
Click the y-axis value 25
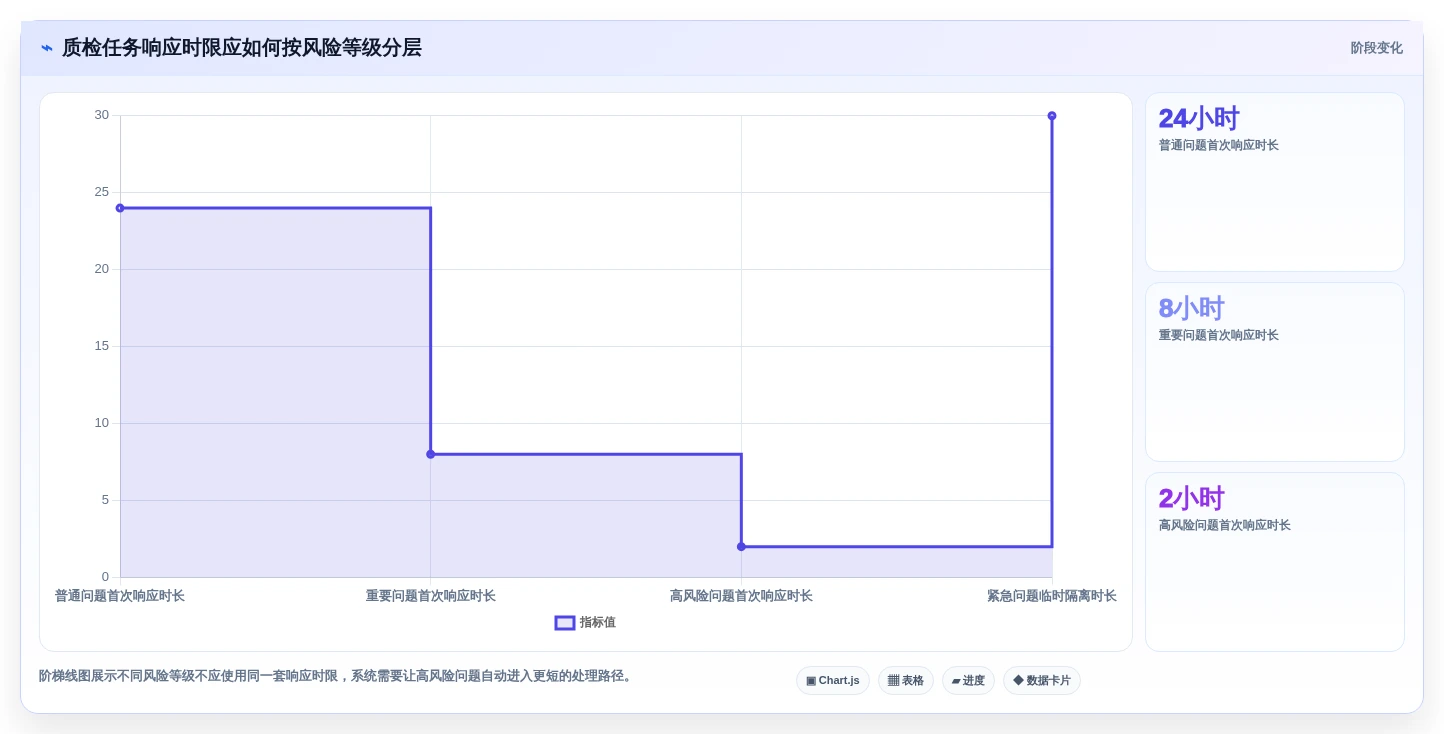[x=102, y=192]
